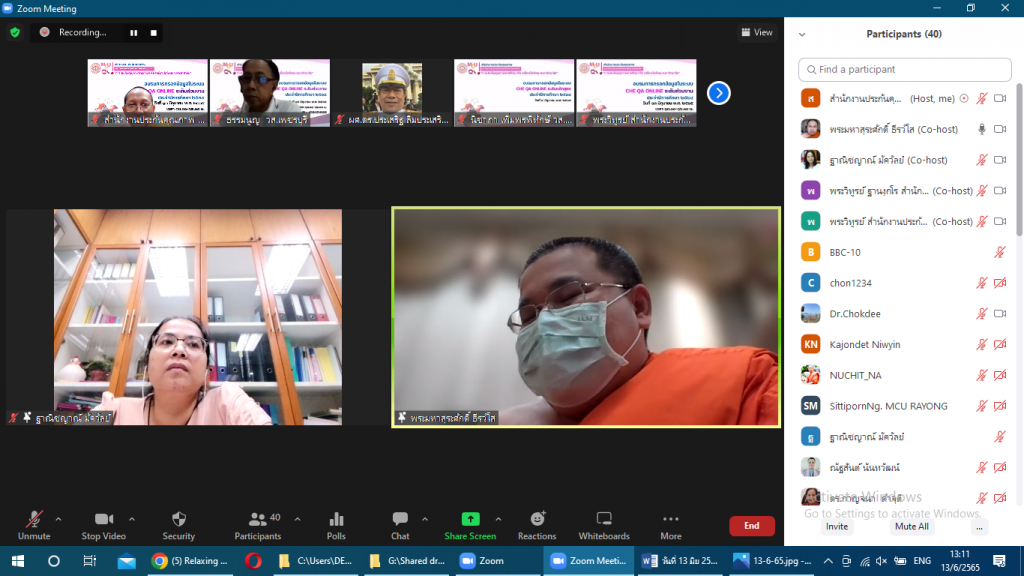This screenshot has height=576, width=1024.
Task: Open the View layout menu
Action: 757,32
